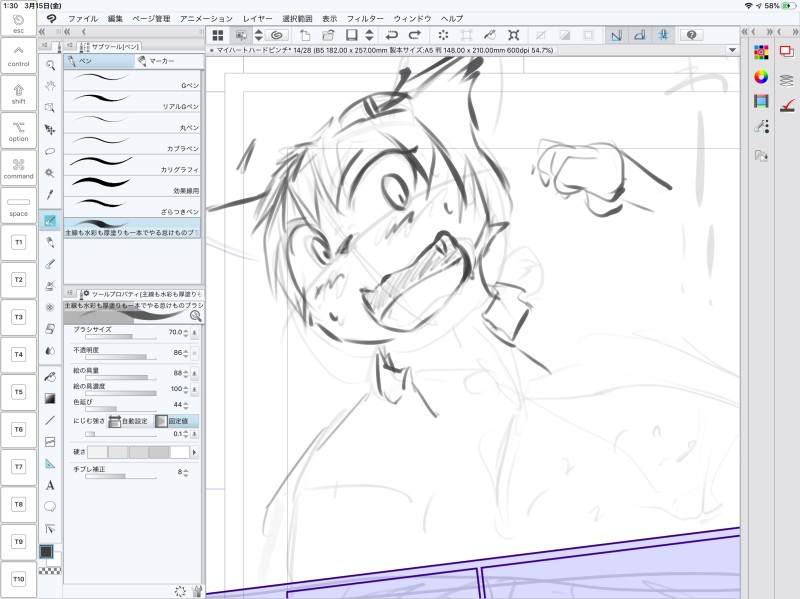Toggle the option modifier key

pos(18,131)
